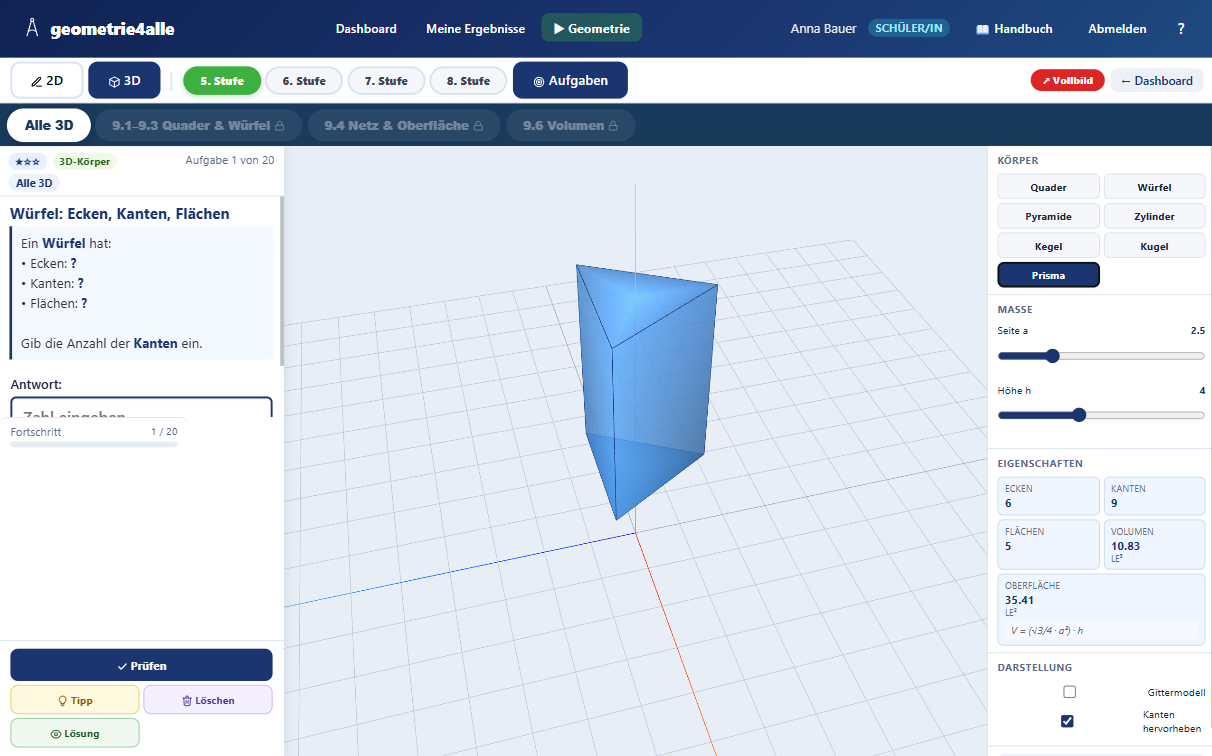The image size is (1212, 756).
Task: Click the volume formula text
Action: click(1047, 631)
